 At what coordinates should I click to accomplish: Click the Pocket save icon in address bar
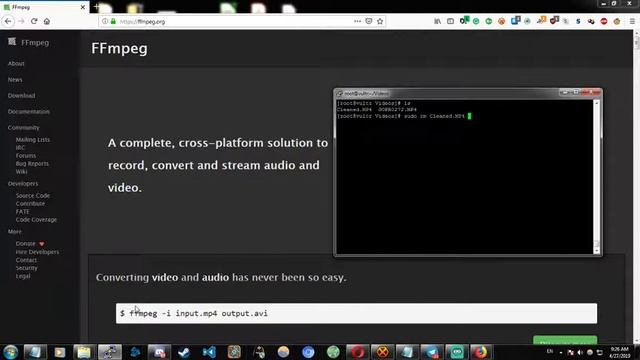click(369, 21)
